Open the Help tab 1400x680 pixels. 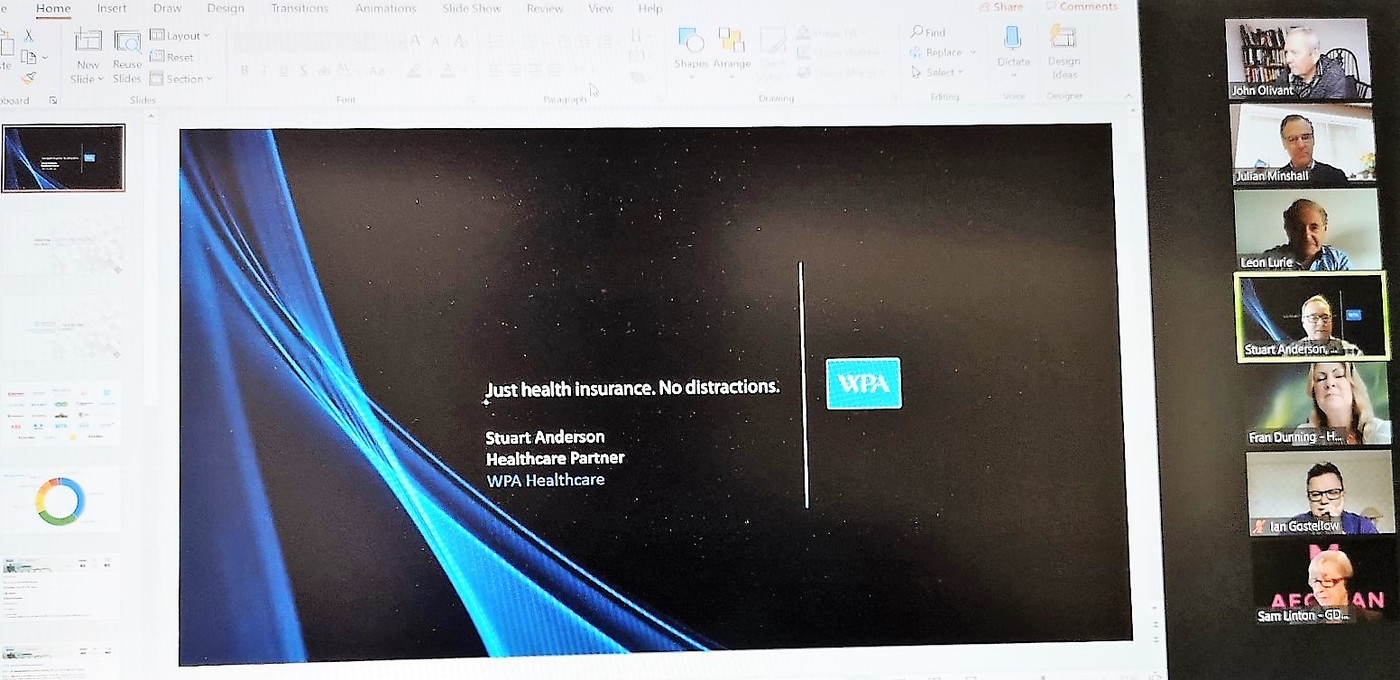click(650, 9)
